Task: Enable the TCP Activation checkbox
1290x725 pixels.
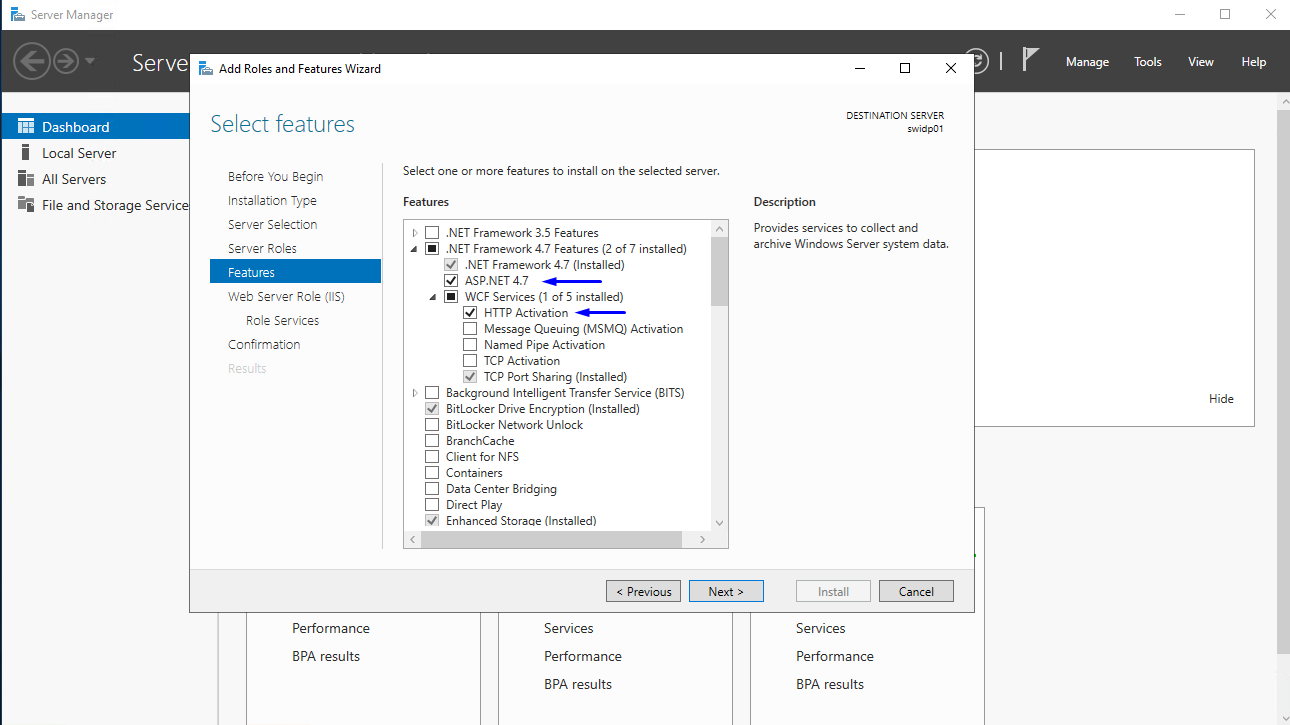Action: (x=470, y=361)
